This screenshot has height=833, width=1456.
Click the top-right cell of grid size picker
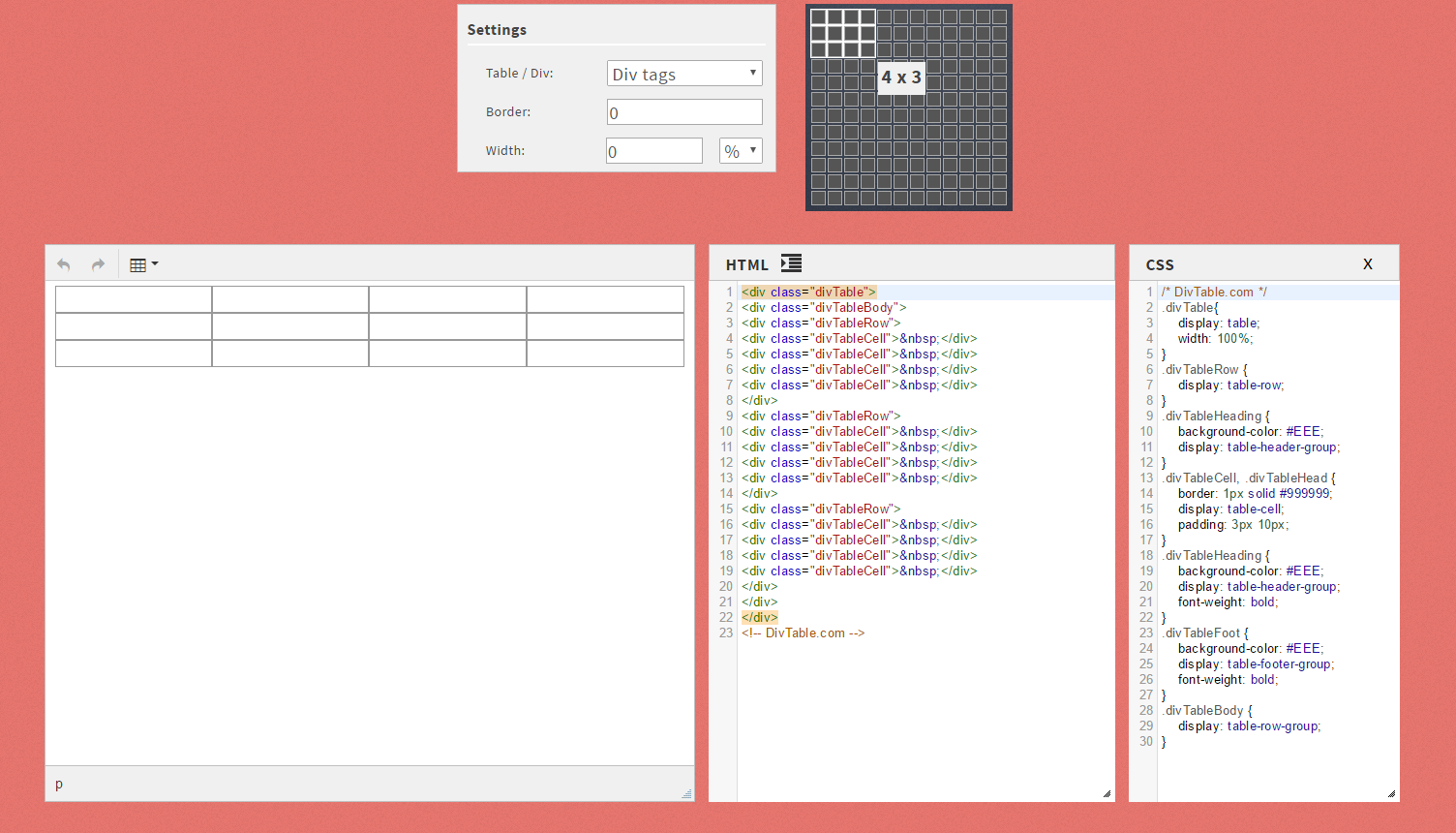click(999, 16)
